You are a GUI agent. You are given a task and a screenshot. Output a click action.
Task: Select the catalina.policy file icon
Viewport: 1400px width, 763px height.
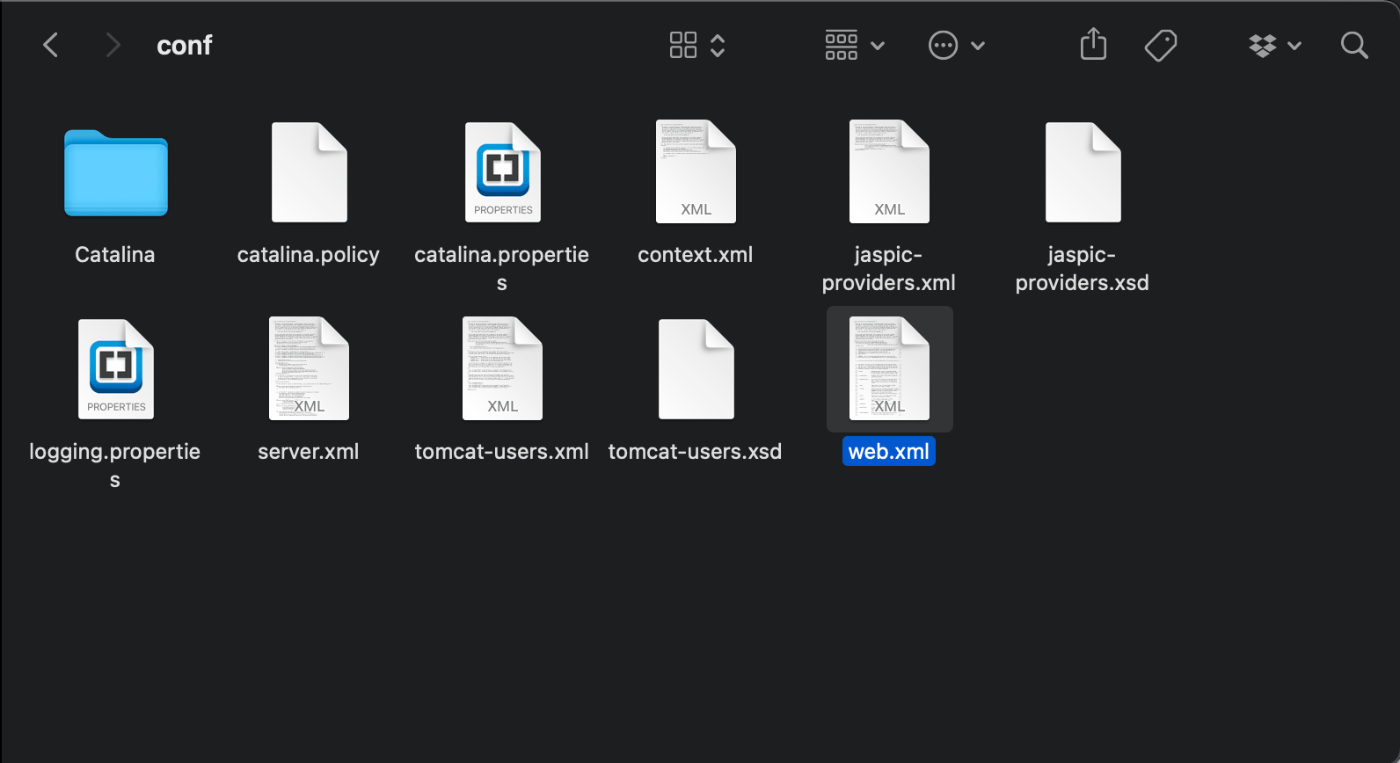(309, 172)
